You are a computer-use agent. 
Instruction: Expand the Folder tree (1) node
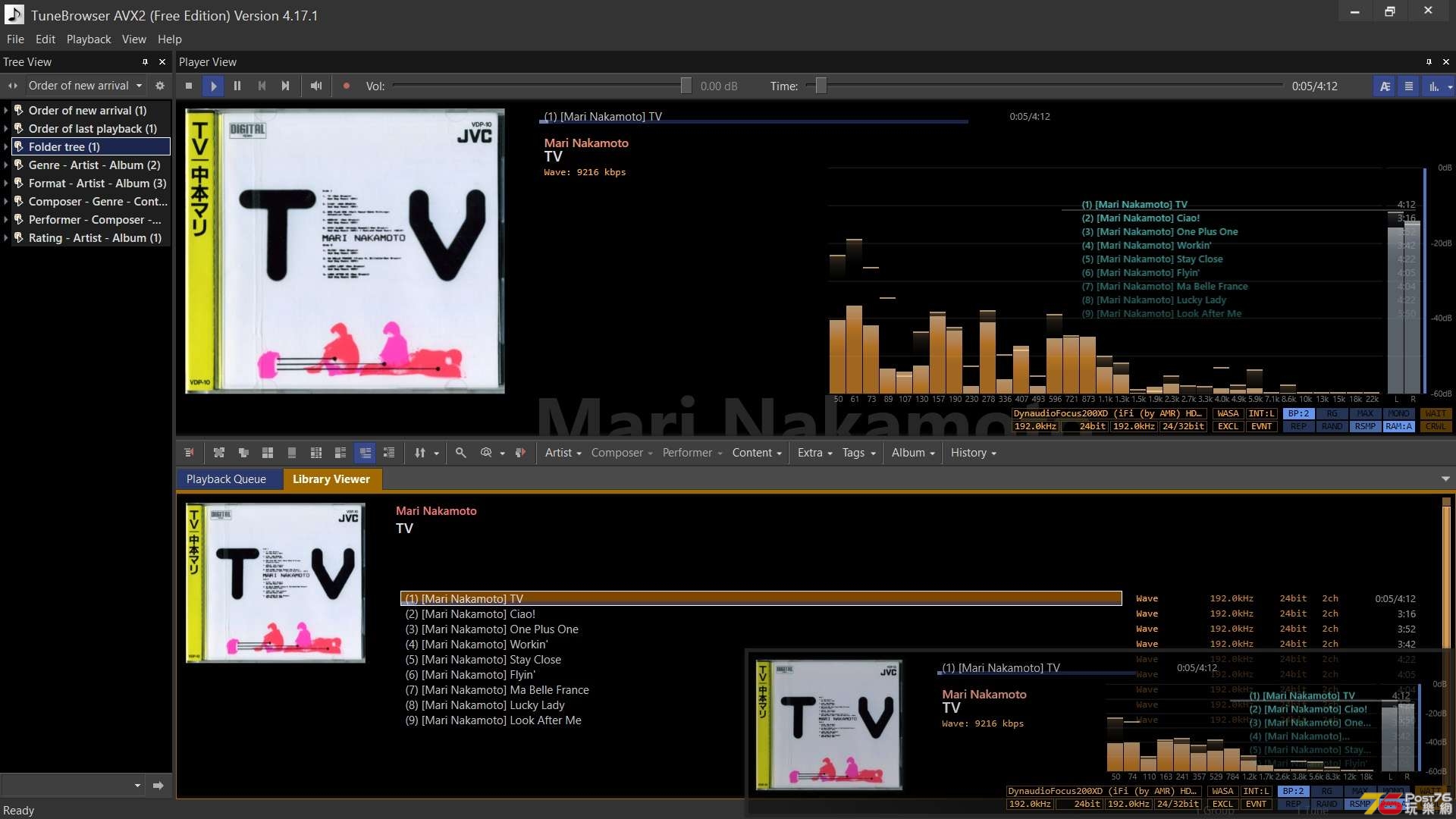[6, 147]
